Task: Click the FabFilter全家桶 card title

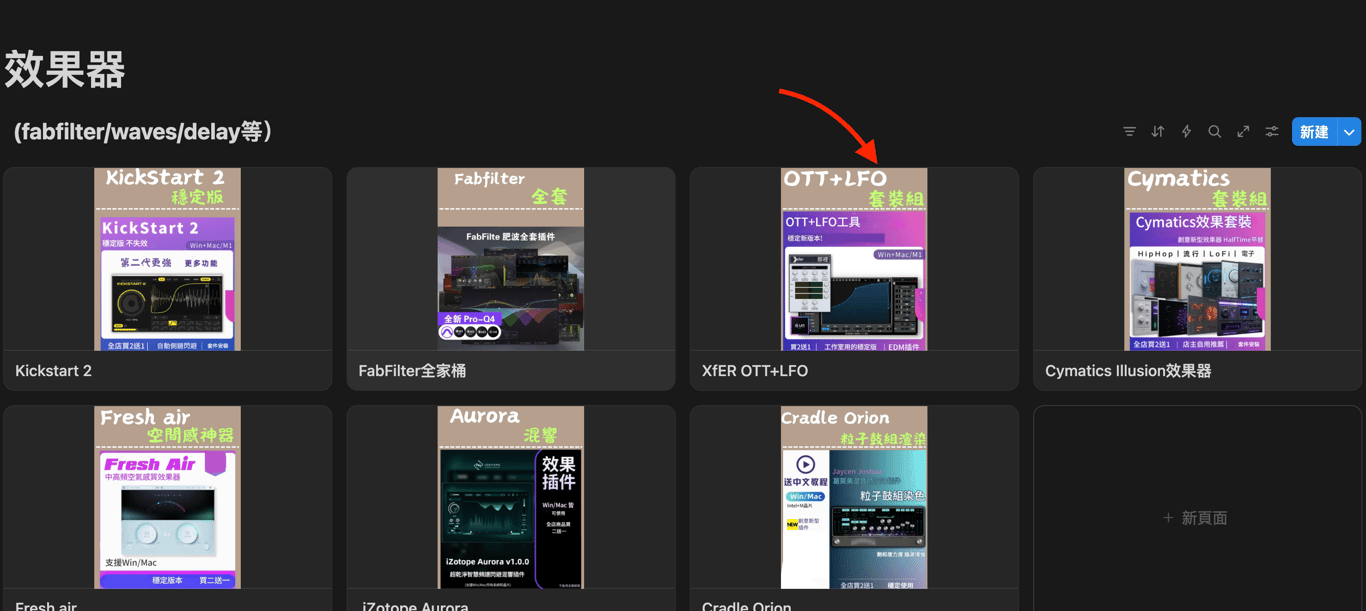Action: pyautogui.click(x=412, y=371)
